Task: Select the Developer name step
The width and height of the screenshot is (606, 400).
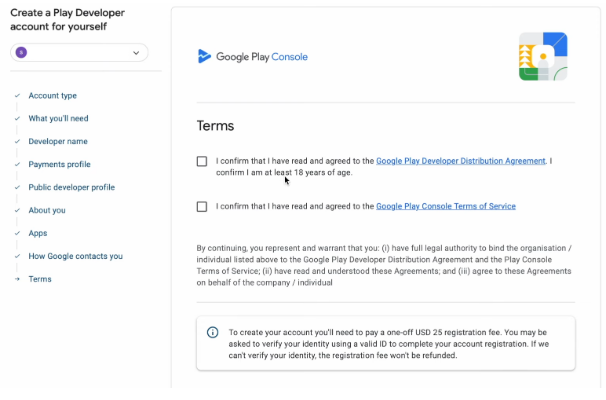Action: click(58, 142)
